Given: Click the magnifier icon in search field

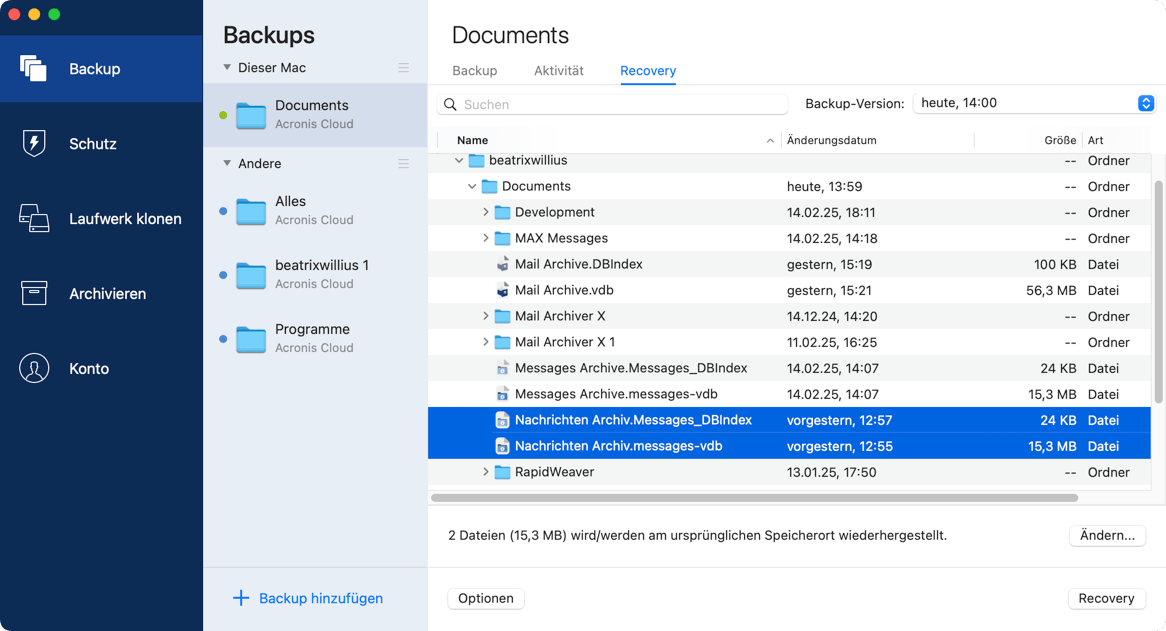Looking at the screenshot, I should click(451, 105).
